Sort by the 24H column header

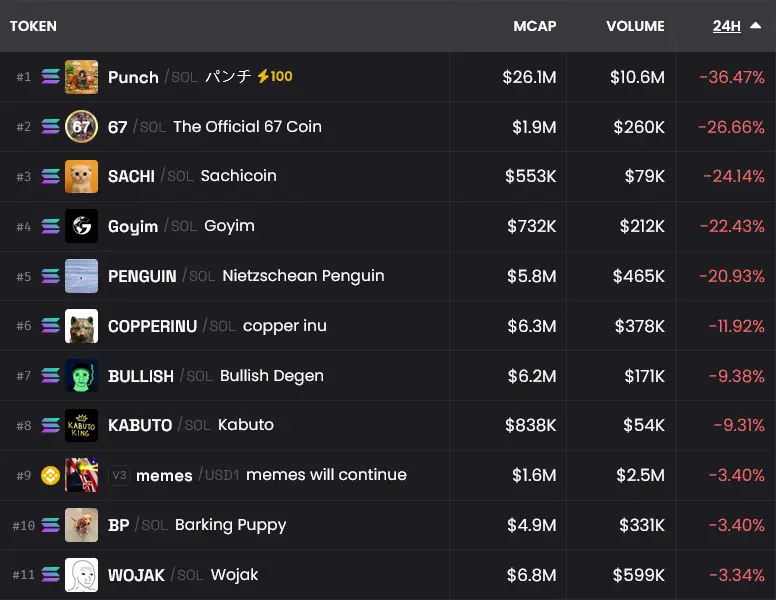(x=727, y=26)
